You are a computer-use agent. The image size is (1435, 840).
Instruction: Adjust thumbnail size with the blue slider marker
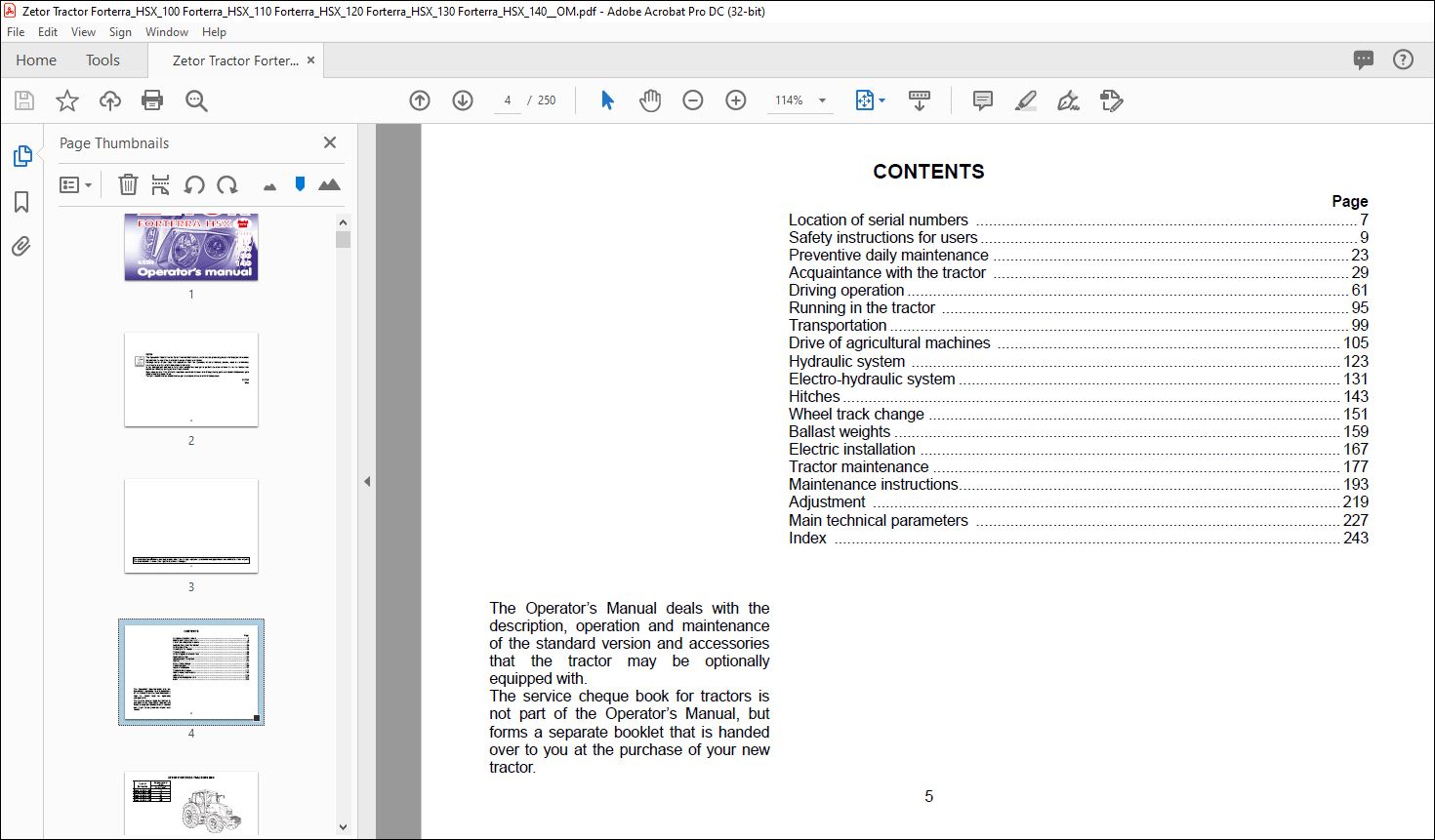click(300, 184)
